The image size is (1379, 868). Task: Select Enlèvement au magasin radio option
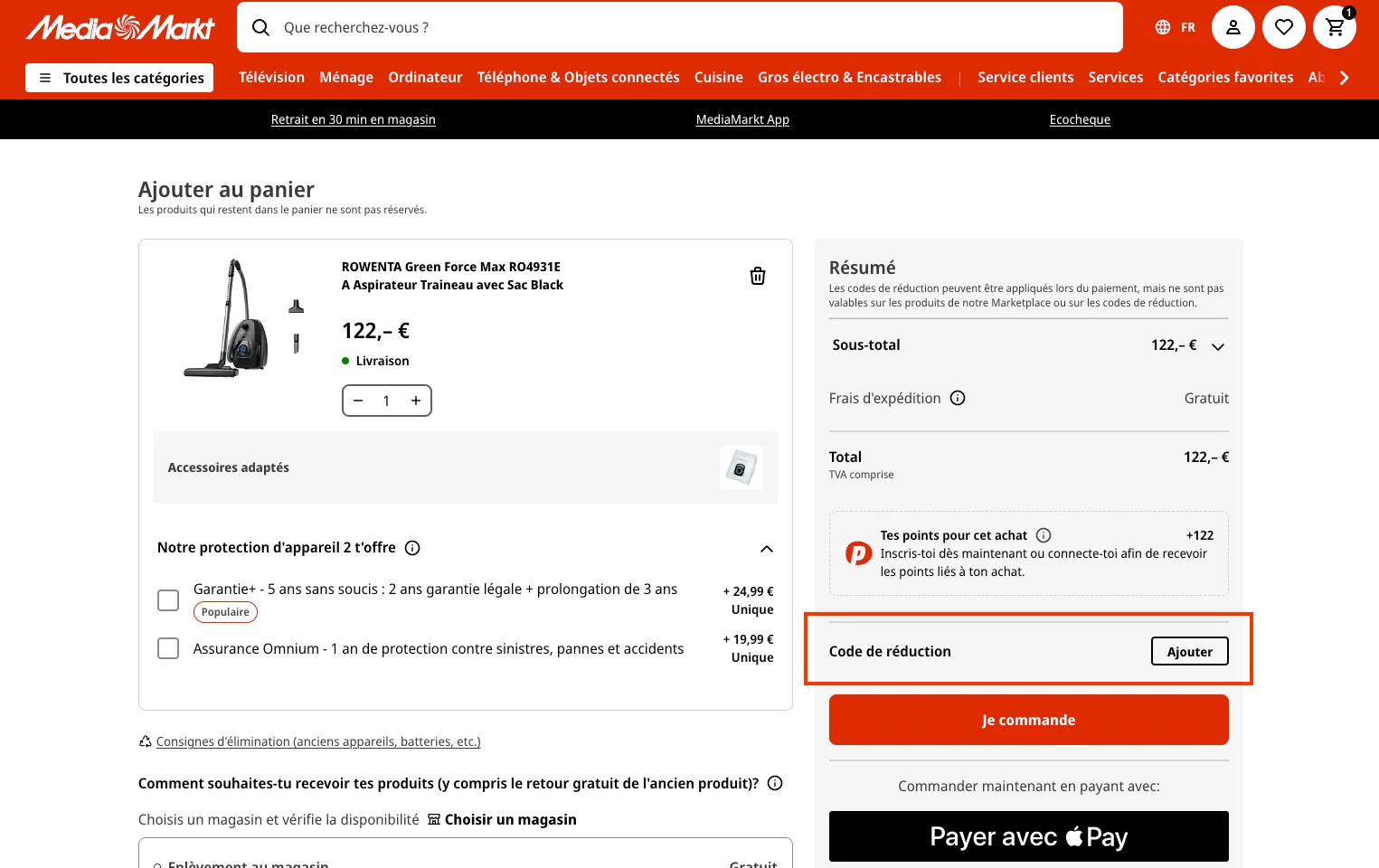click(157, 865)
